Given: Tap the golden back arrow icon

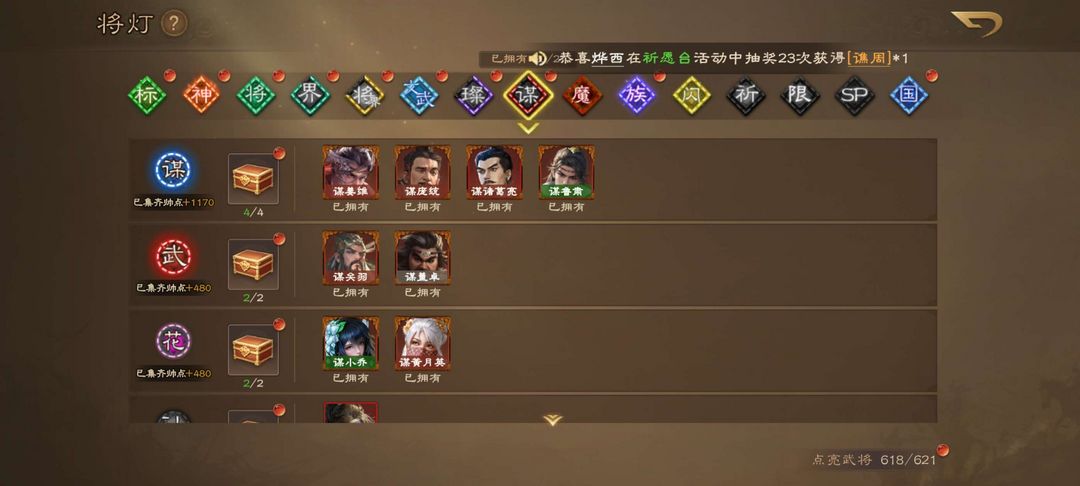Looking at the screenshot, I should [977, 24].
